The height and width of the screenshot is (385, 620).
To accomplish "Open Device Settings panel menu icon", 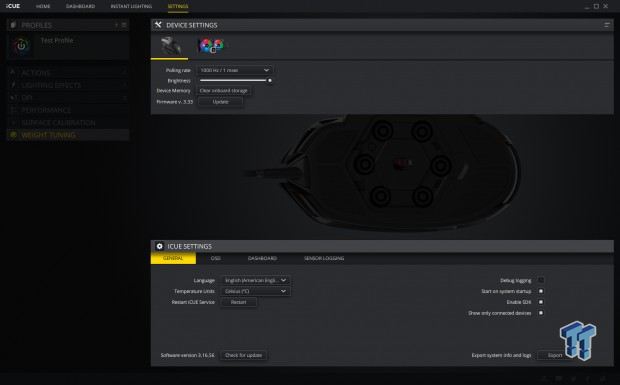I will tap(607, 25).
